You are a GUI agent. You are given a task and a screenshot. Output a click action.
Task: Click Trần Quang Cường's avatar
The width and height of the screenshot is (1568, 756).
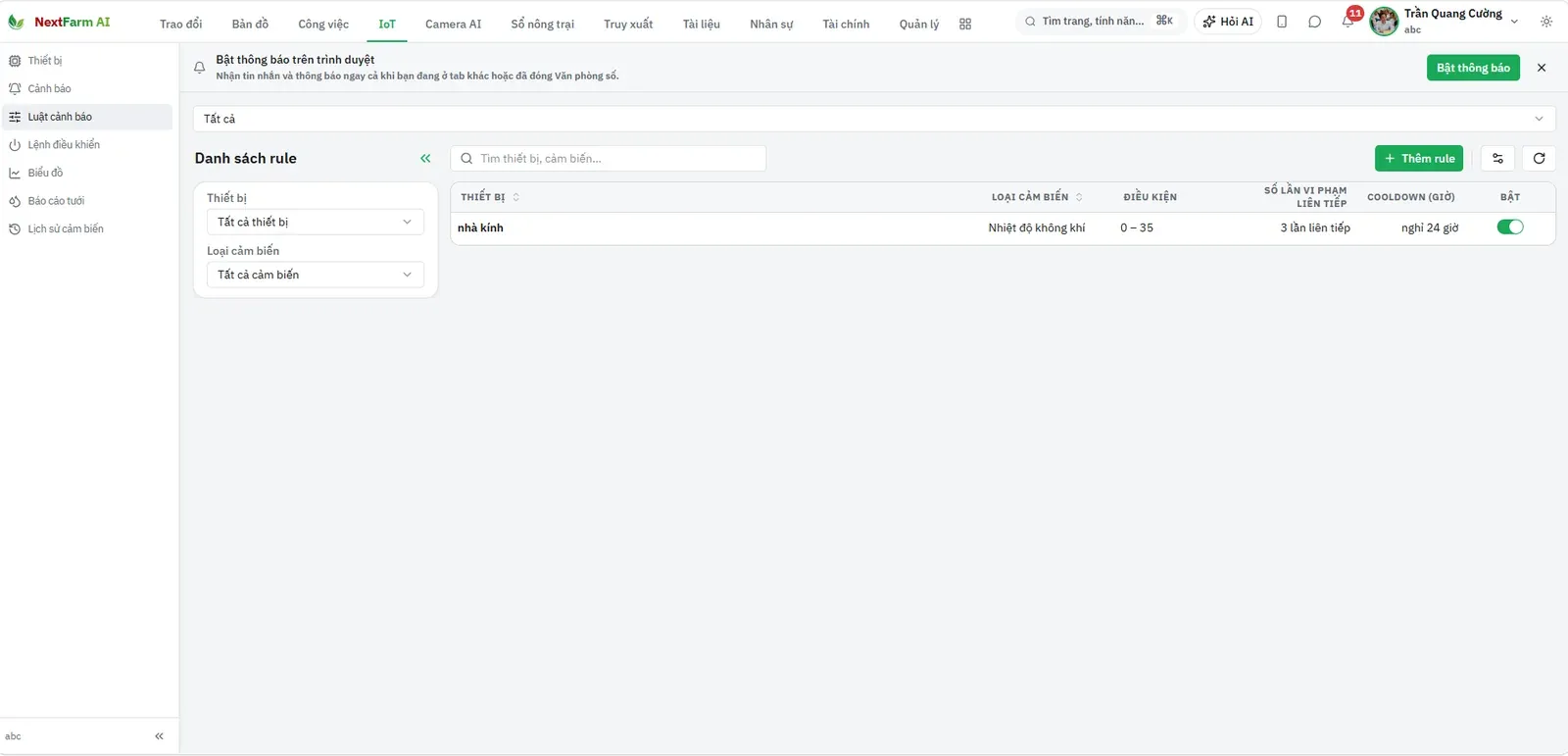tap(1384, 22)
